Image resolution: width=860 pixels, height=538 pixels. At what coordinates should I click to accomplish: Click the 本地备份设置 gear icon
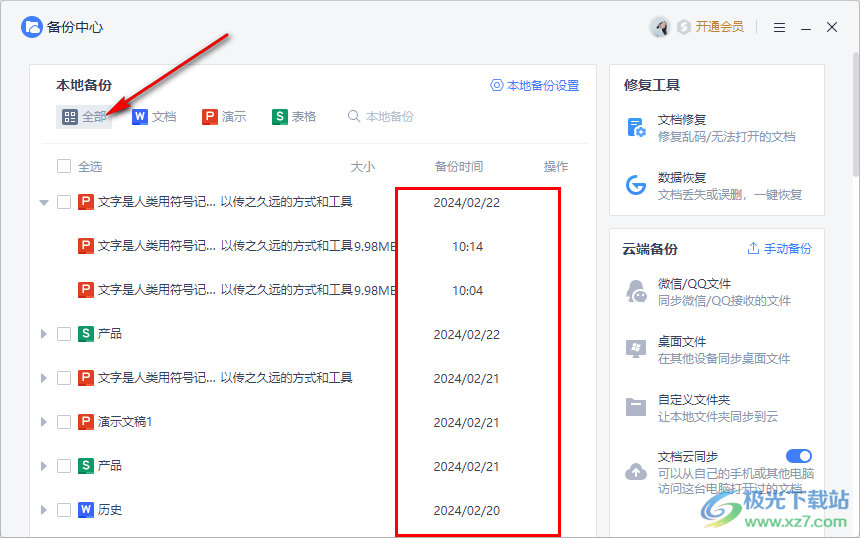pyautogui.click(x=496, y=86)
